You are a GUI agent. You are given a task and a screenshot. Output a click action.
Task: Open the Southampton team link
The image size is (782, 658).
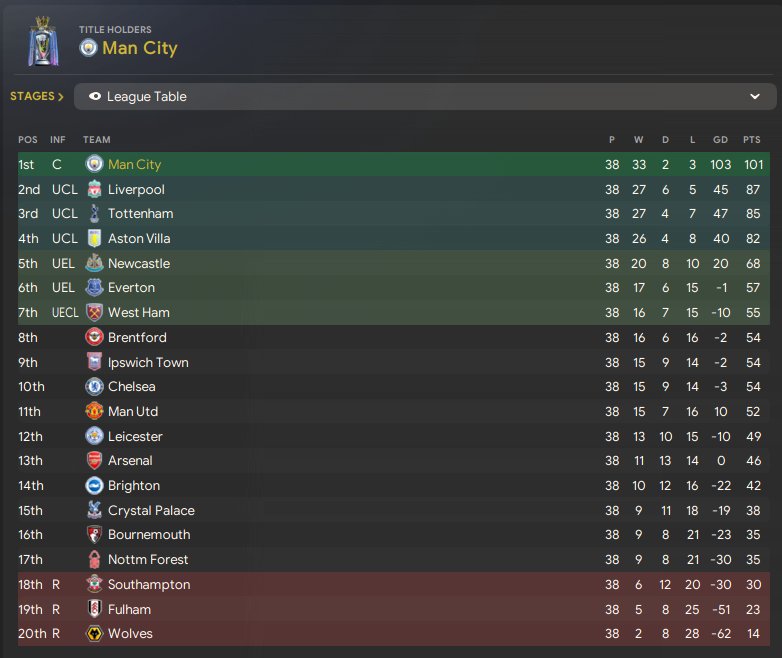tap(149, 584)
